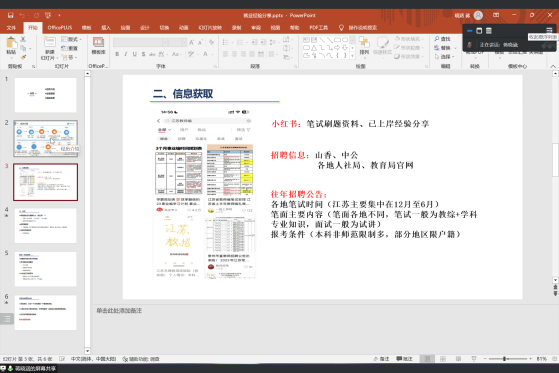The height and width of the screenshot is (373, 559).
Task: Click the Italic formatting button
Action: (126, 54)
